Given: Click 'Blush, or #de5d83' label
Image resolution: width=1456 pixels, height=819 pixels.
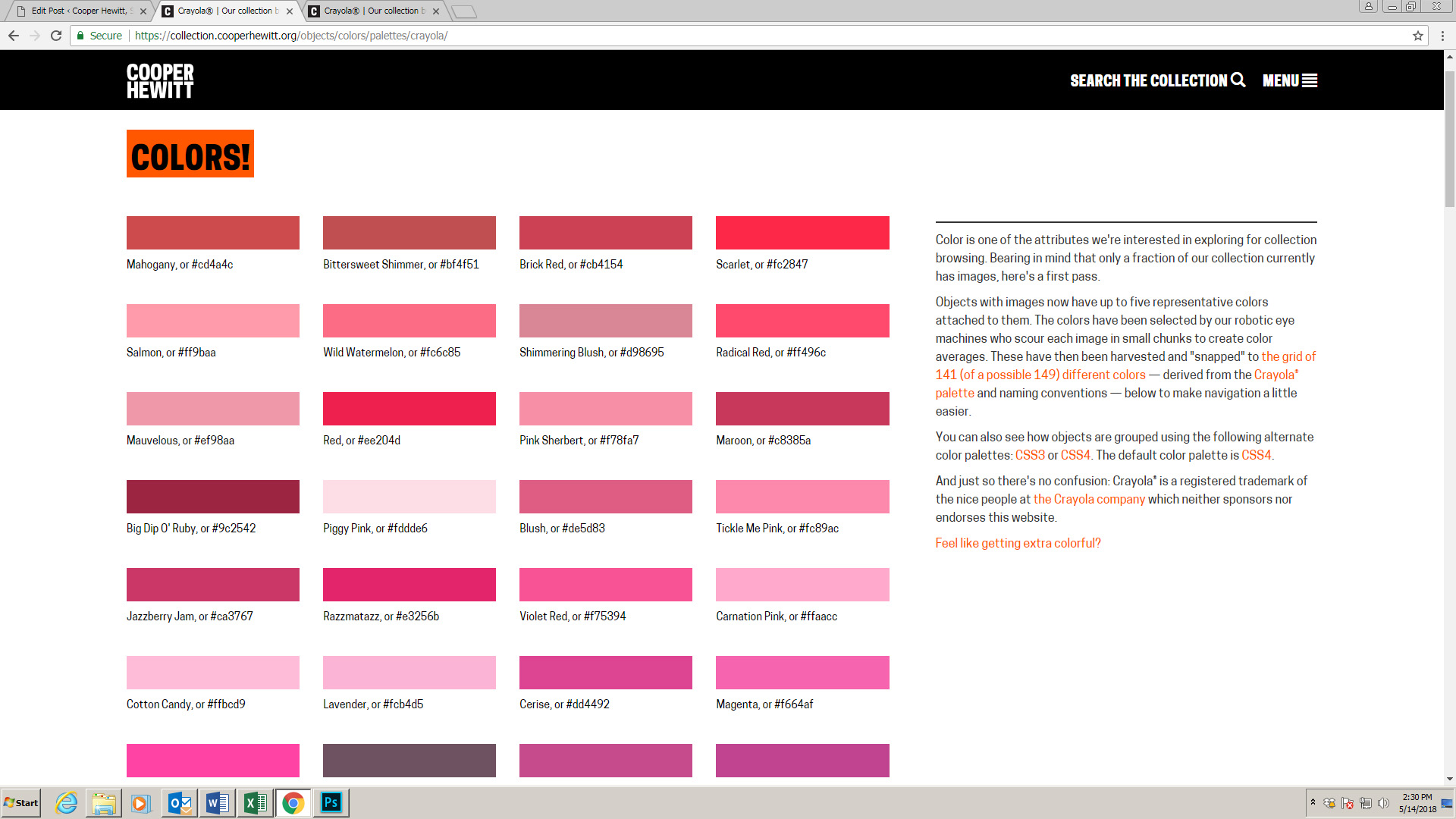Looking at the screenshot, I should click(562, 529).
